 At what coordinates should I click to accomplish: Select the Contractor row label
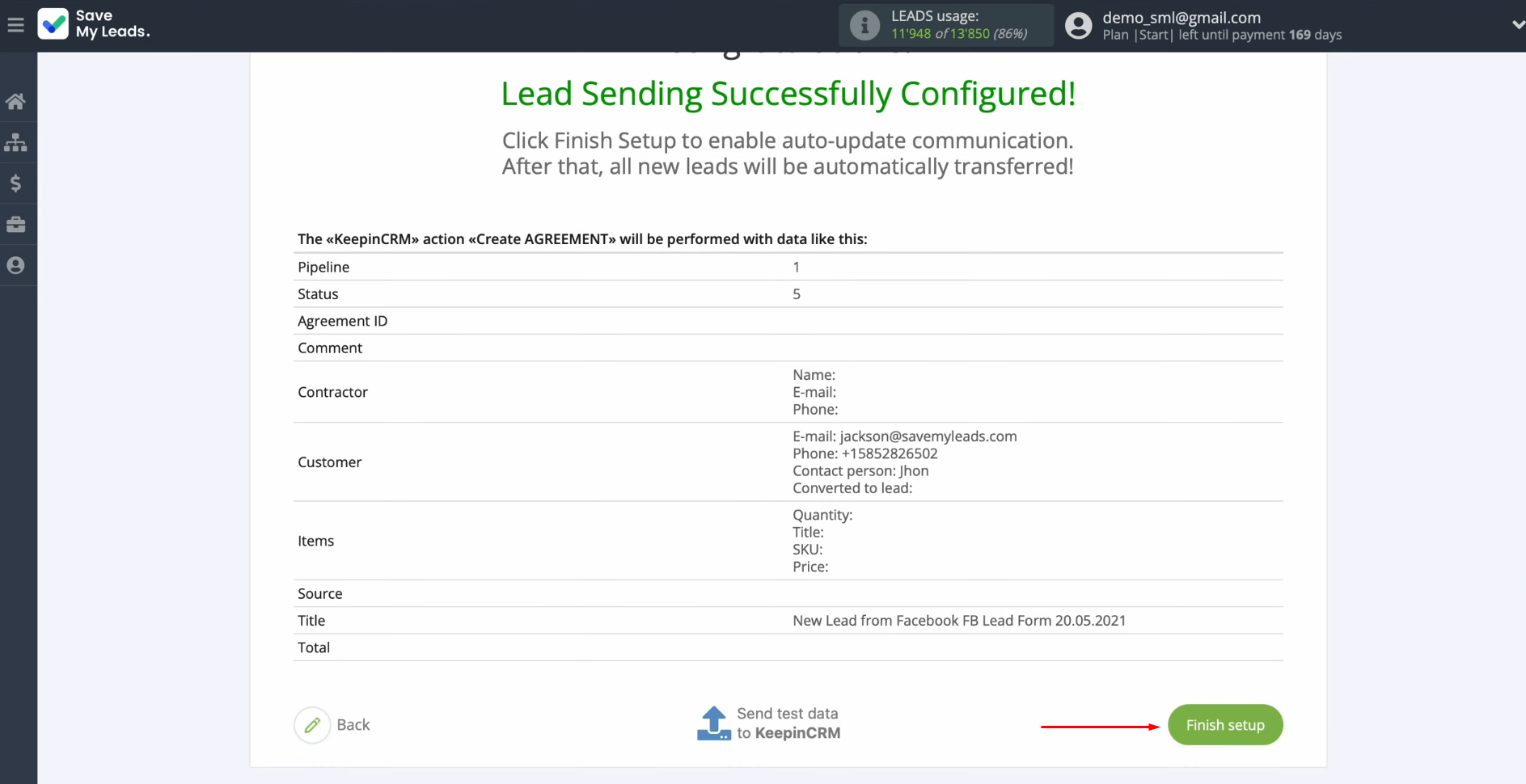click(332, 392)
